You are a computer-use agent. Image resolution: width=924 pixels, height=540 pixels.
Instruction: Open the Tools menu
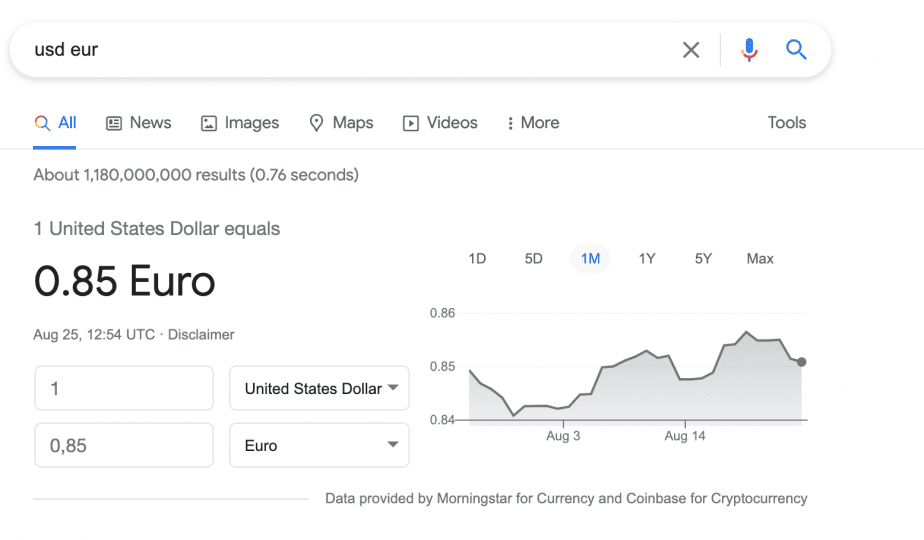point(787,123)
